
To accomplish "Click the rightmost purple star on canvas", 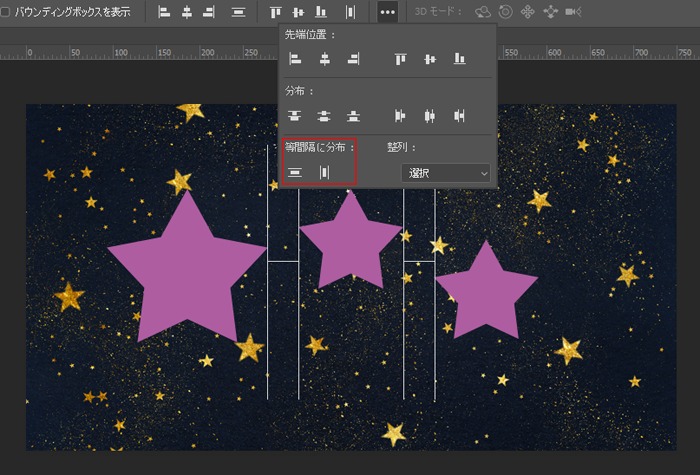I will [486, 292].
